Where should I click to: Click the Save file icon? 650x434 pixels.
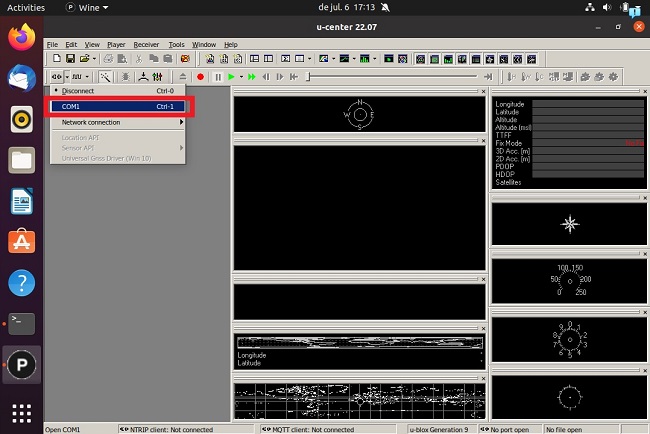pos(71,59)
